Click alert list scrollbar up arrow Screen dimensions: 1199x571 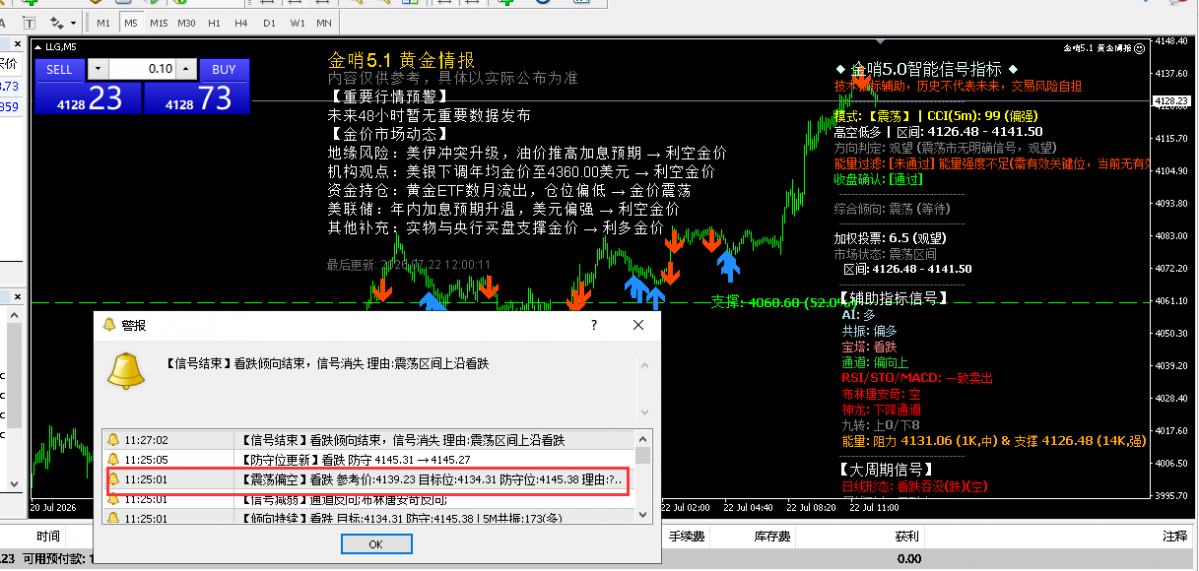(x=644, y=439)
